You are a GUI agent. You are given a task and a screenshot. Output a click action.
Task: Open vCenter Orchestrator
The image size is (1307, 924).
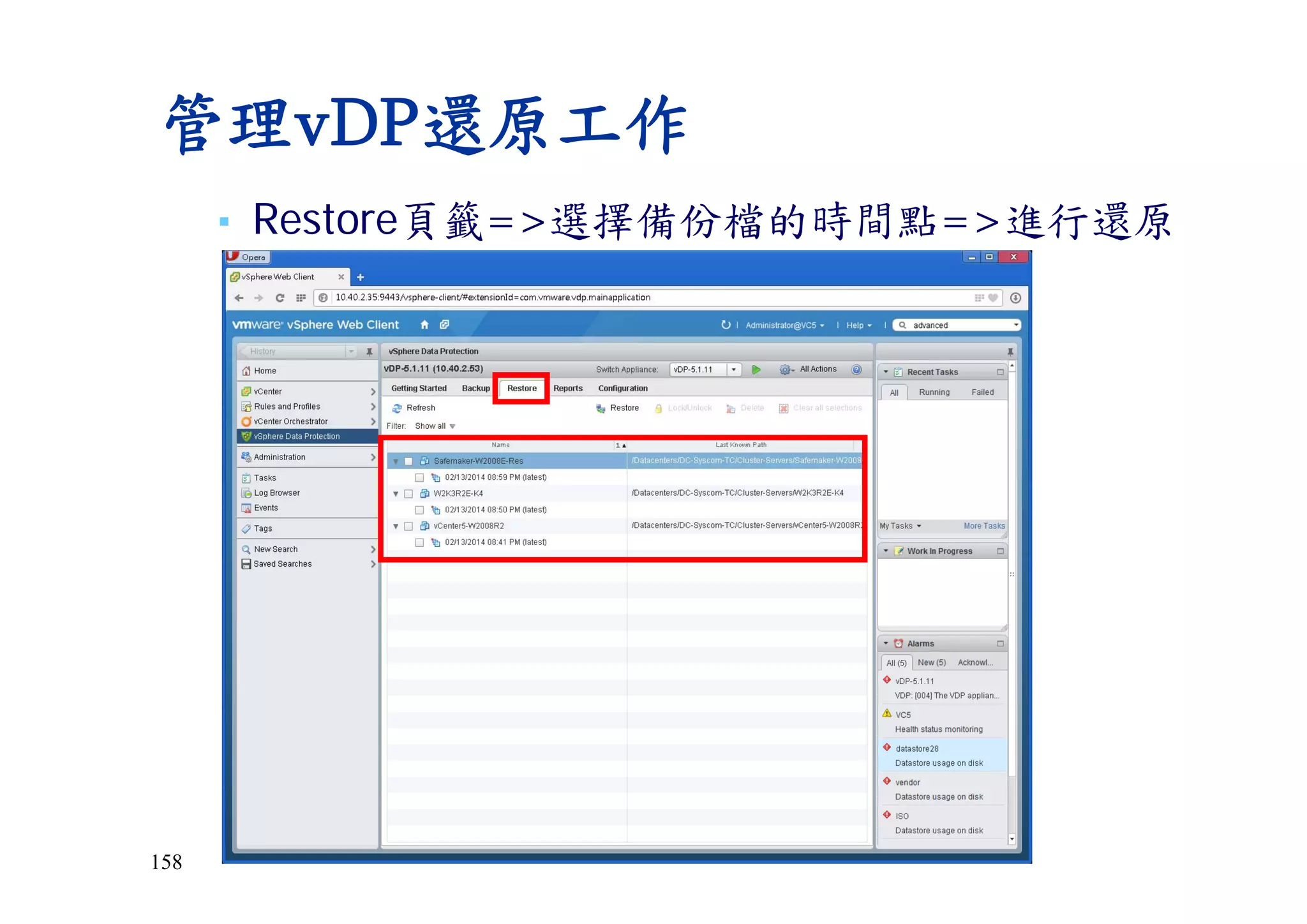pyautogui.click(x=307, y=422)
